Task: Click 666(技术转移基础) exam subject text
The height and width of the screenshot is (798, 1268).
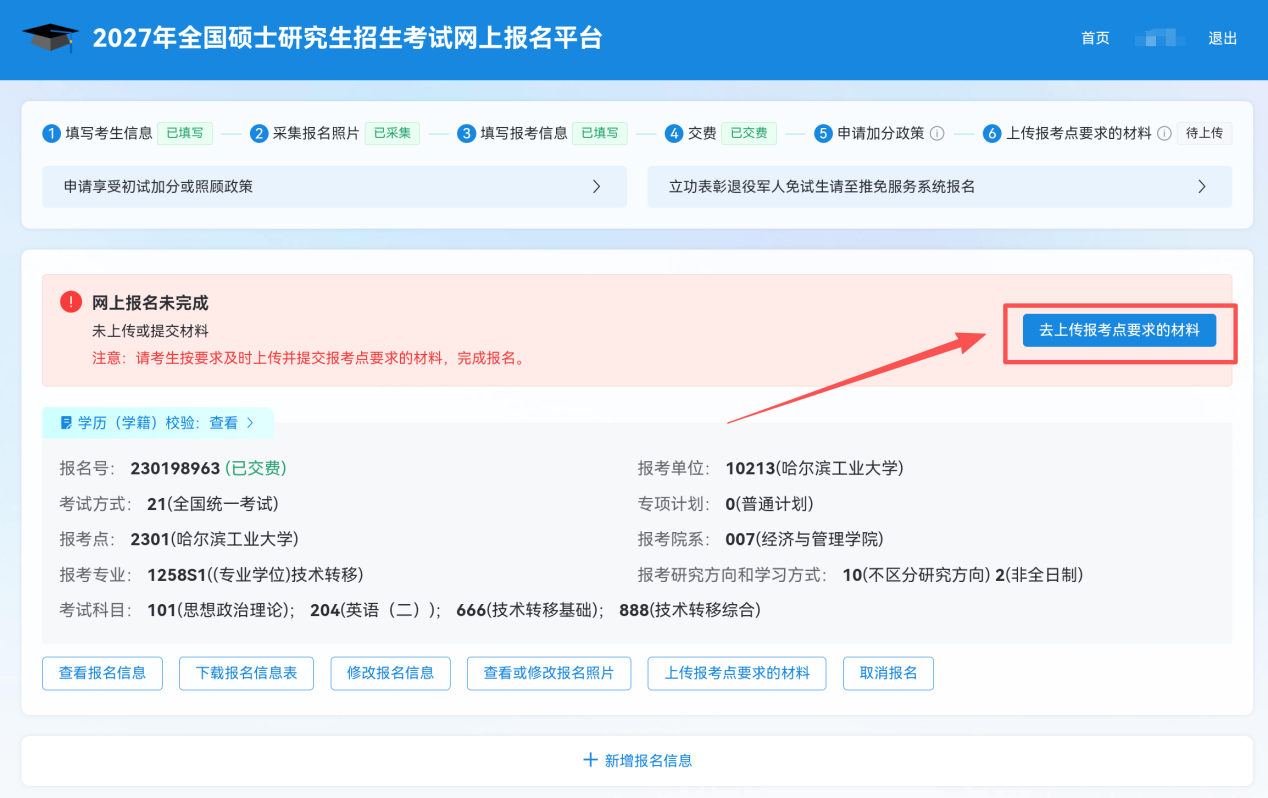Action: coord(529,610)
